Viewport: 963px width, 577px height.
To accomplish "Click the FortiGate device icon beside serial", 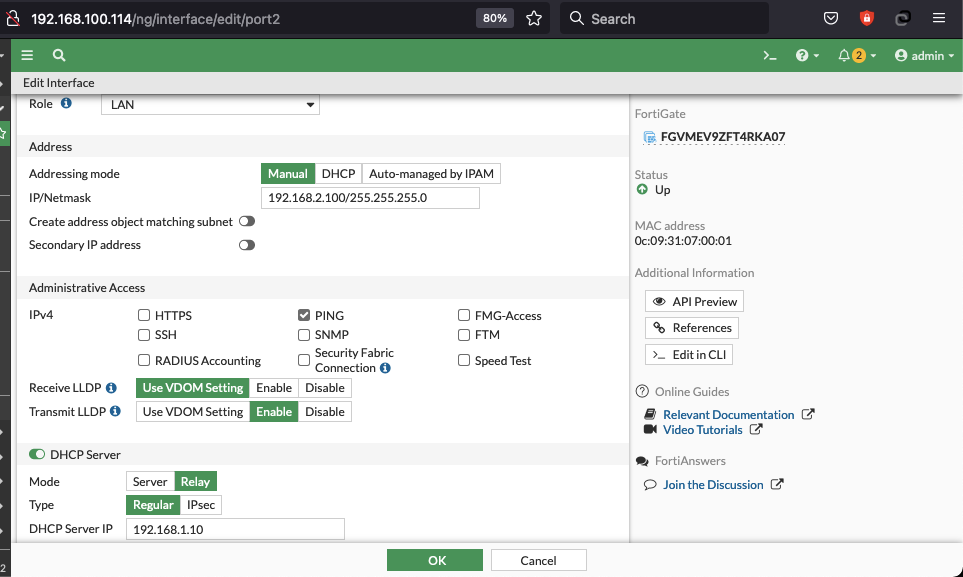I will click(649, 138).
